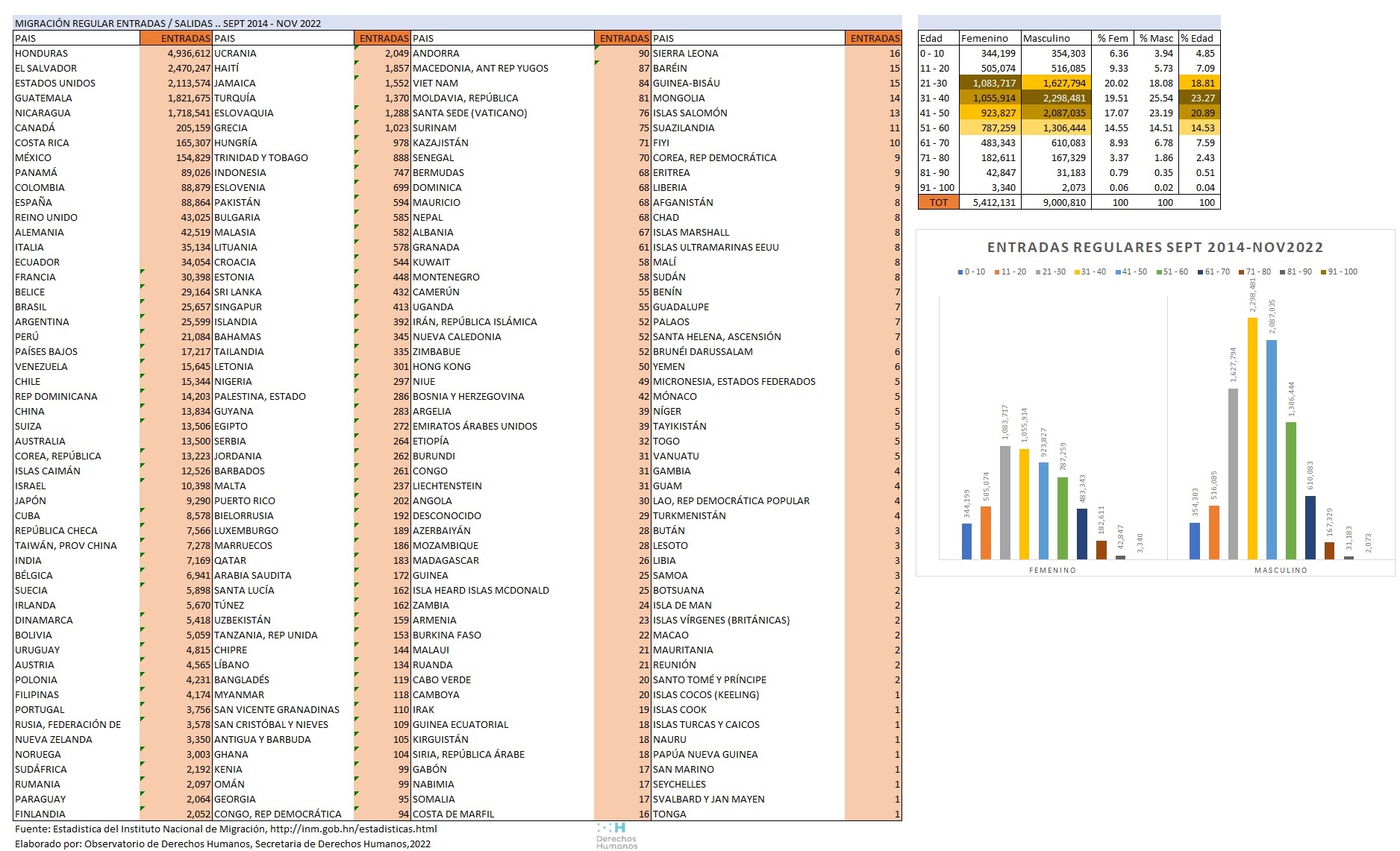Click the green error indicator on UCRANIA's value
This screenshot has width=1400, height=851.
[357, 48]
